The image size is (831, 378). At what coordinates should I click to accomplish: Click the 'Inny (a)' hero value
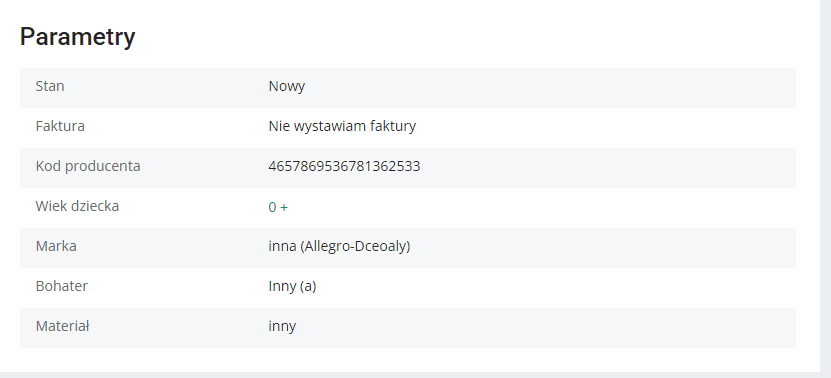pos(292,286)
